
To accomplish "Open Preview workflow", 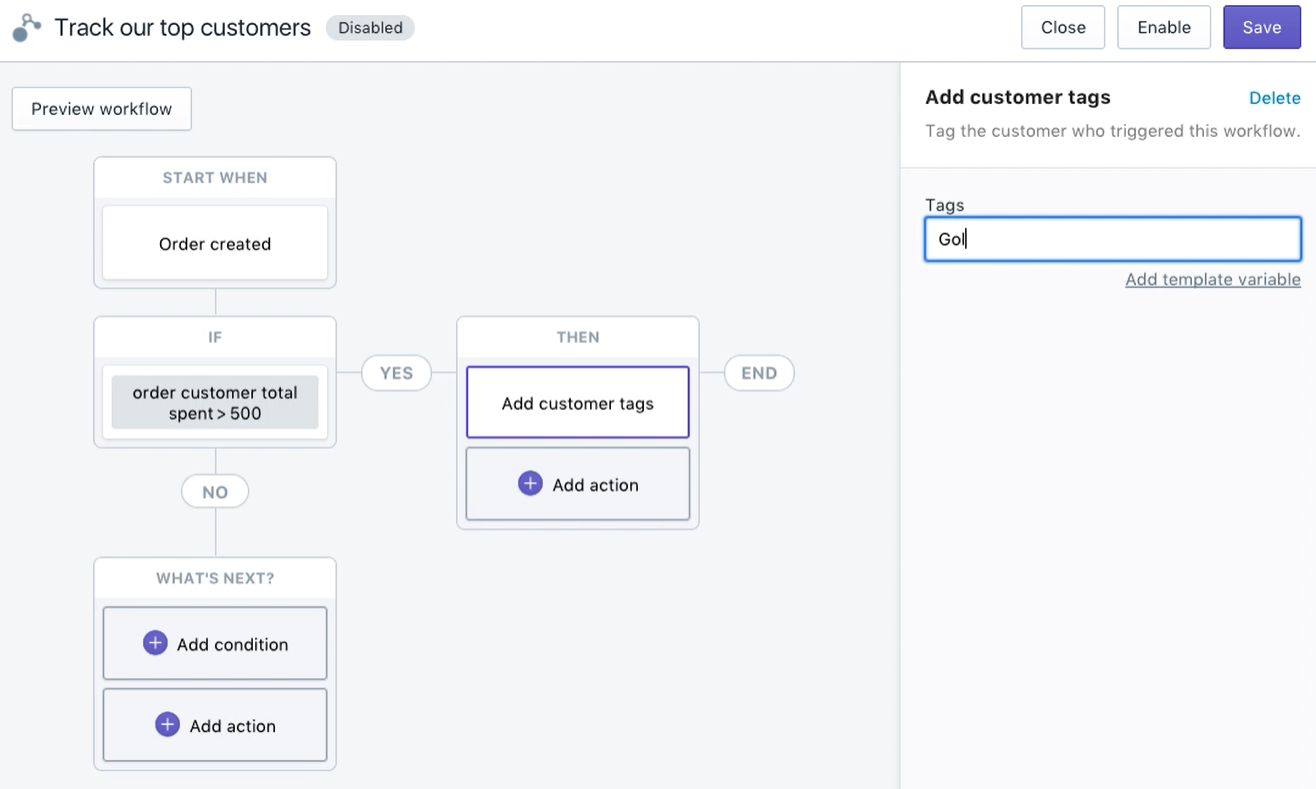I will coord(101,109).
